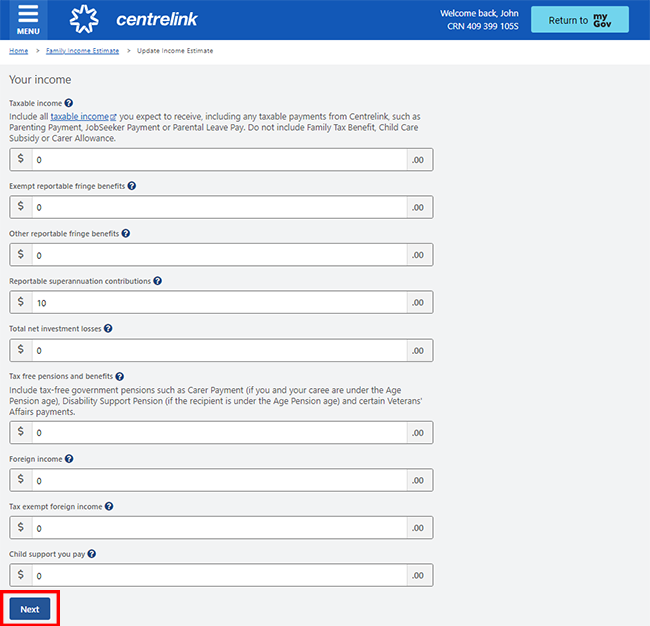Open the MENU hamburger icon
Image resolution: width=650 pixels, height=626 pixels.
28,19
